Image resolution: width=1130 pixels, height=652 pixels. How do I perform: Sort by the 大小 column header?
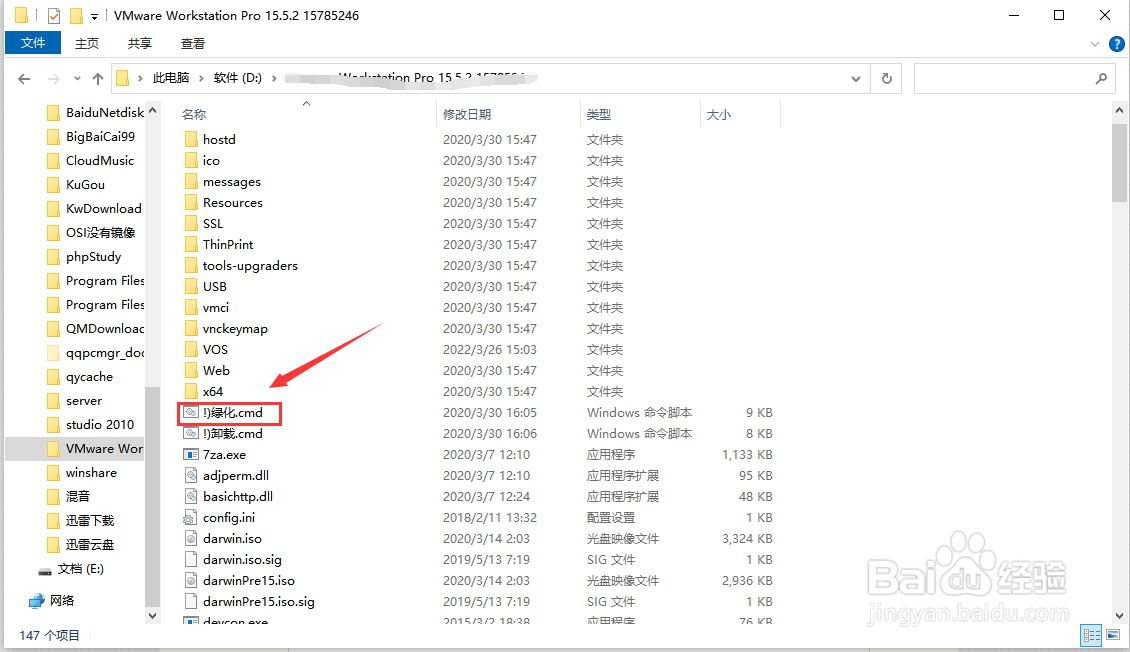pos(719,115)
